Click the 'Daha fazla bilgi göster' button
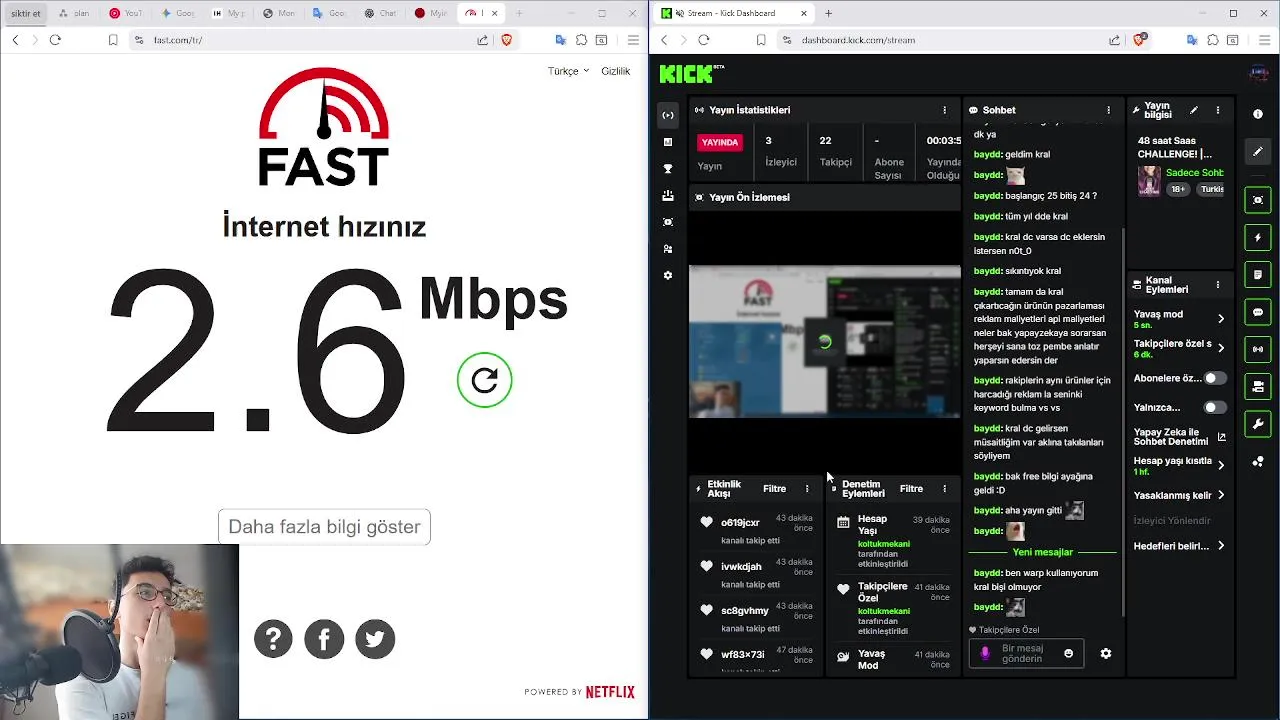Viewport: 1280px width, 720px height. (324, 527)
